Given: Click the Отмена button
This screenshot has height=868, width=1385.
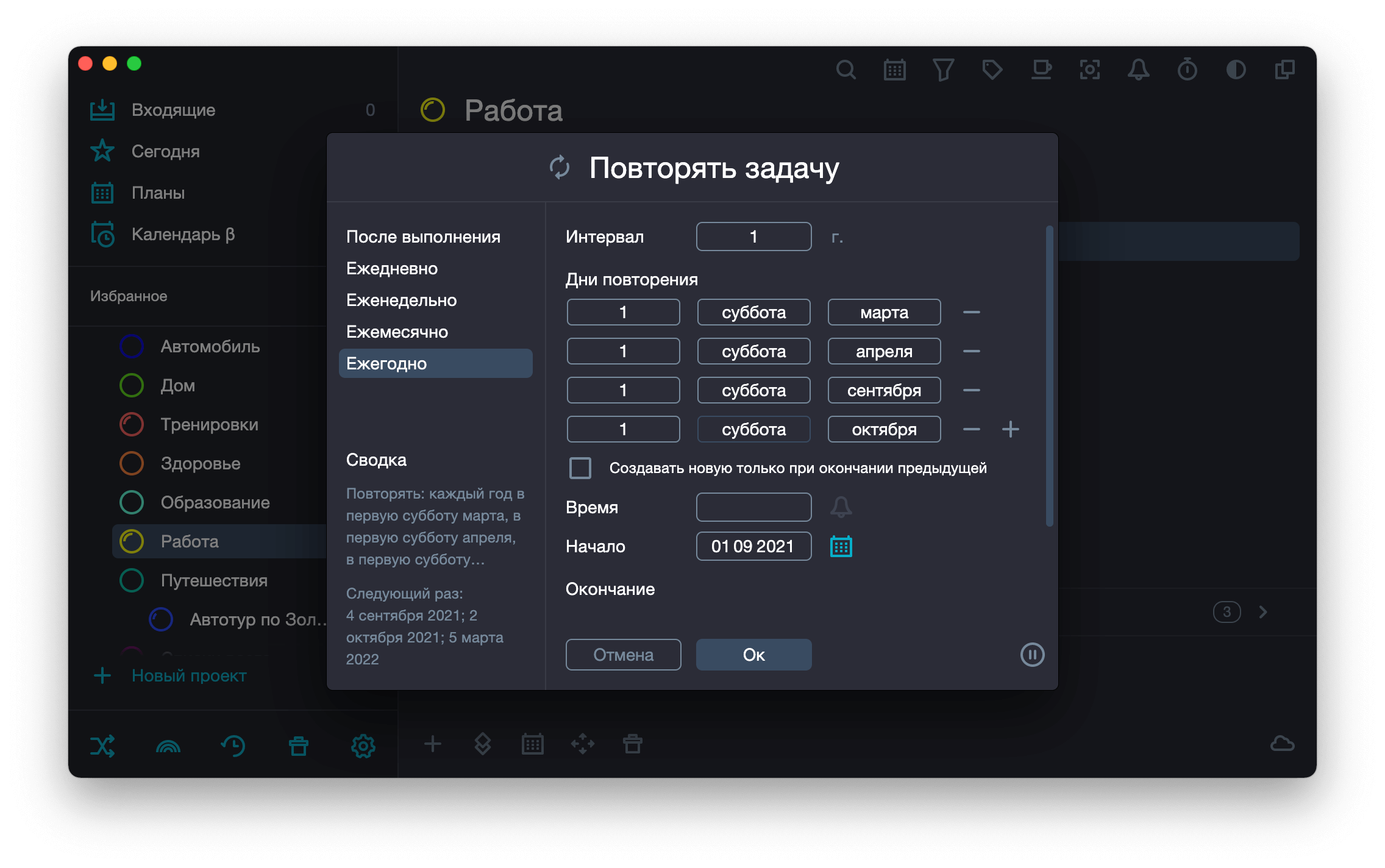Looking at the screenshot, I should point(623,655).
